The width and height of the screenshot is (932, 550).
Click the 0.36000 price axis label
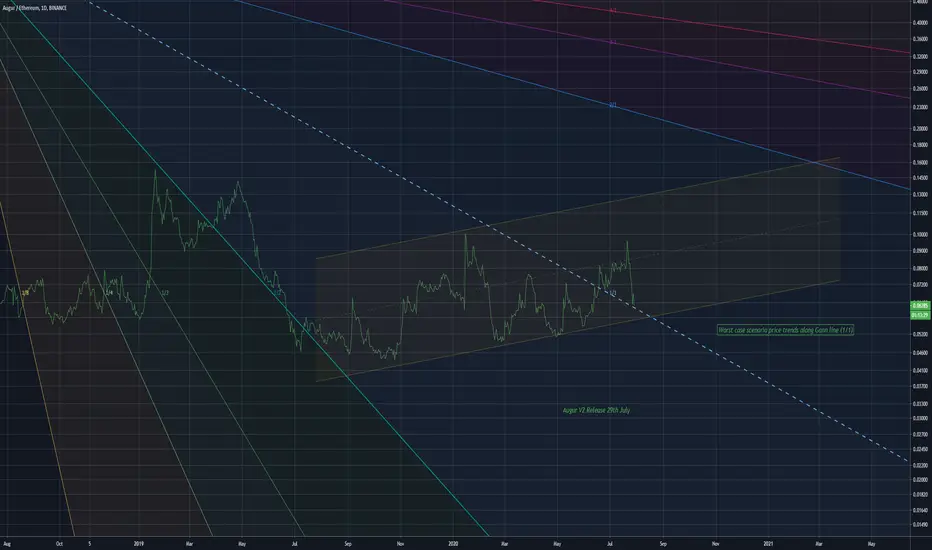921,39
